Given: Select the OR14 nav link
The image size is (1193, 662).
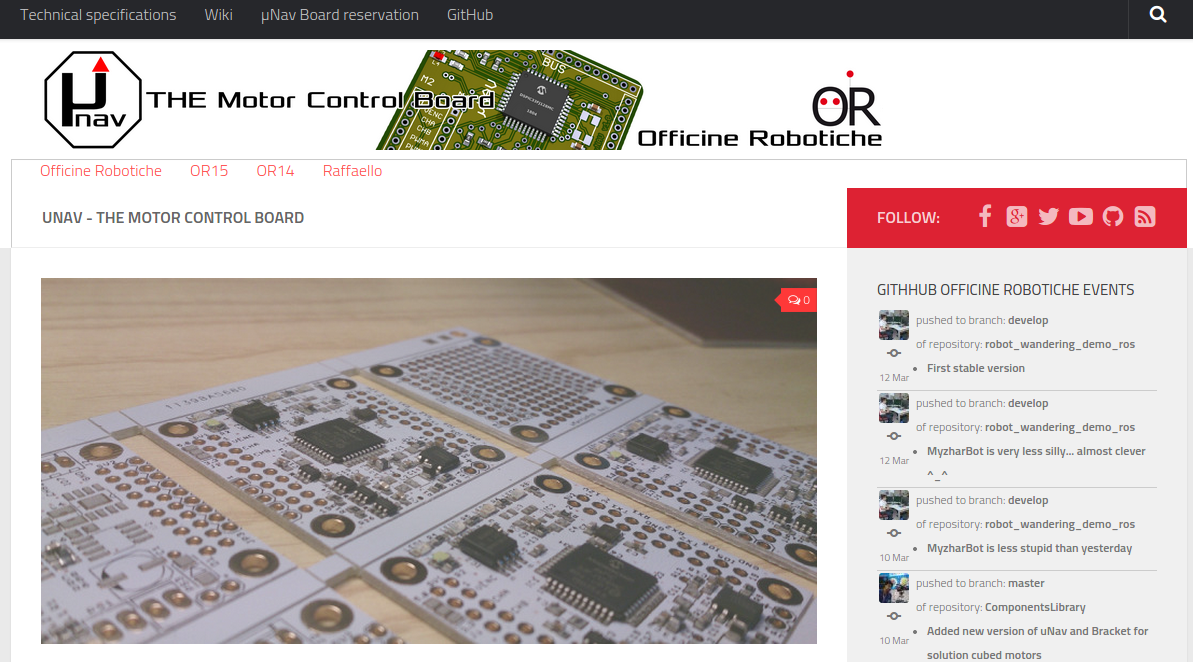Looking at the screenshot, I should (275, 170).
